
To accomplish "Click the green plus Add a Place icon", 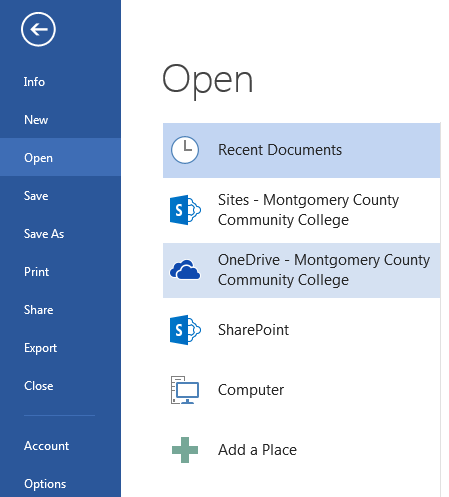I will point(185,450).
